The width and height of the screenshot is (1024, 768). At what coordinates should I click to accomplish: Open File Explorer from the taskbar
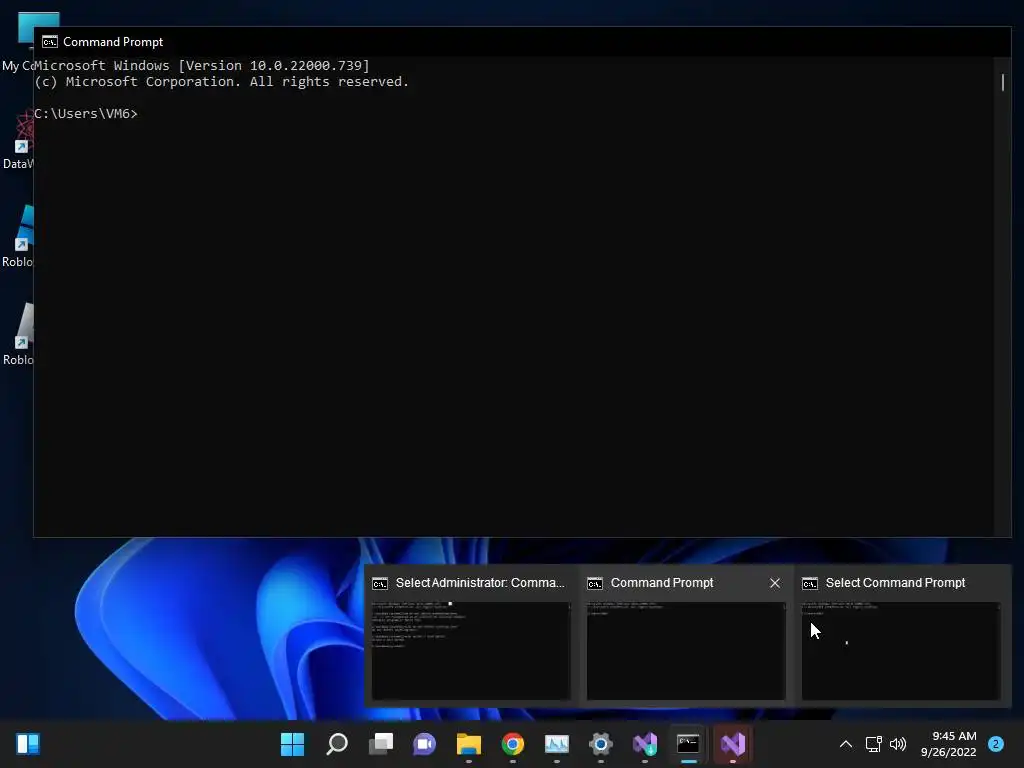468,744
